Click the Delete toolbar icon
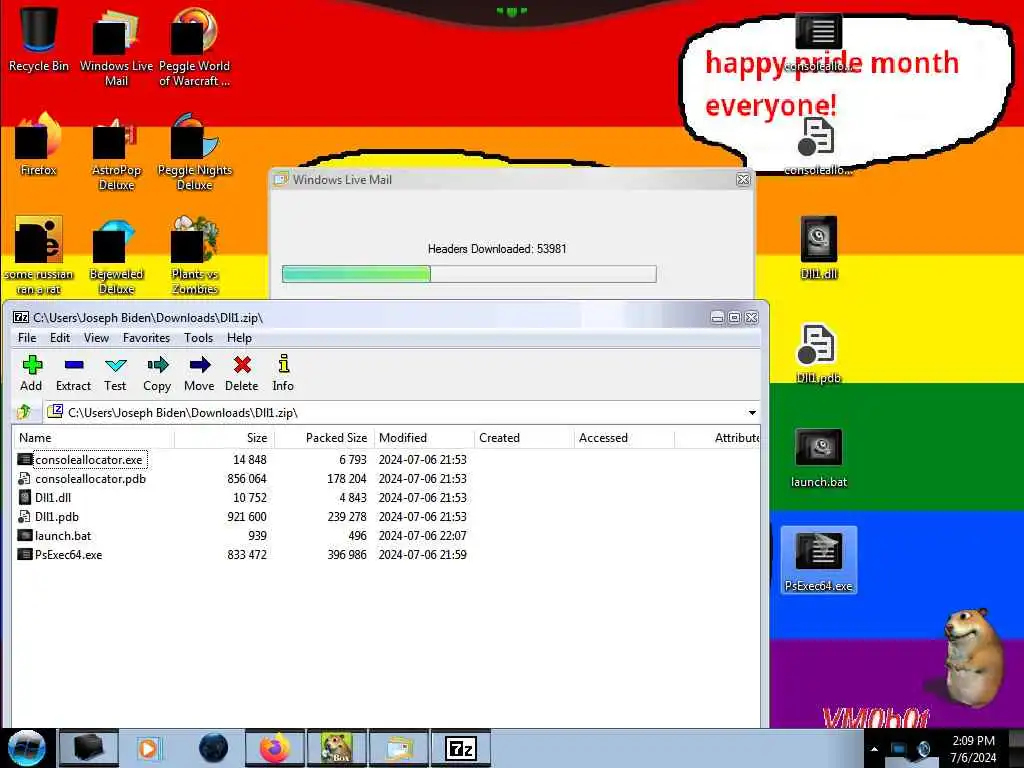 pyautogui.click(x=242, y=373)
